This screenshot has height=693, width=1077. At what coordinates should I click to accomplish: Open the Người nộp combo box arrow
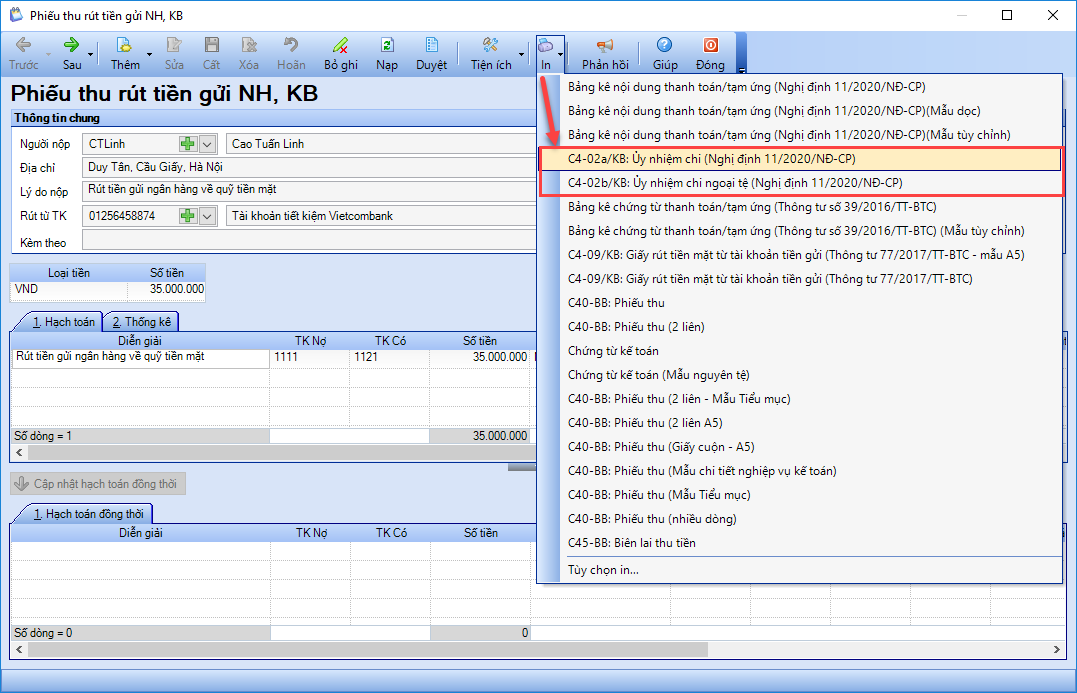click(x=207, y=144)
